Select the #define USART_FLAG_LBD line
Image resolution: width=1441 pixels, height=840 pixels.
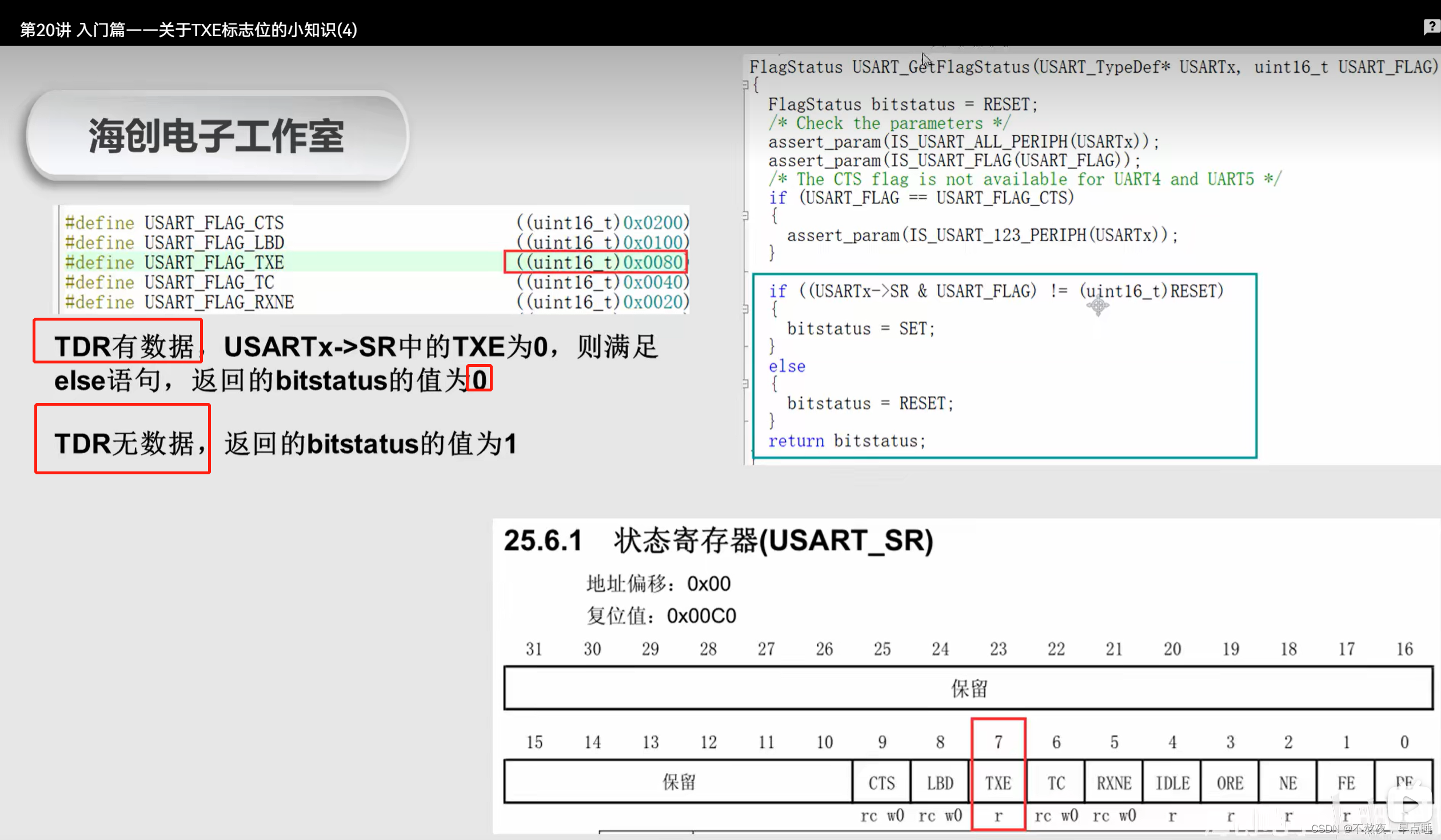click(x=376, y=242)
